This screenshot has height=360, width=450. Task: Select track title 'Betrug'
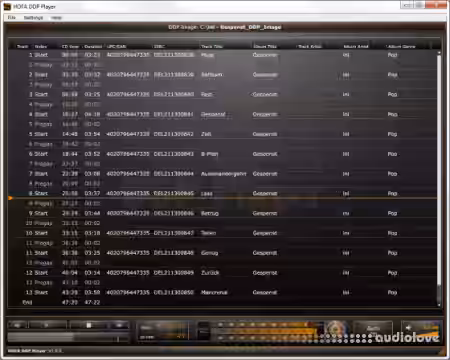click(x=210, y=213)
